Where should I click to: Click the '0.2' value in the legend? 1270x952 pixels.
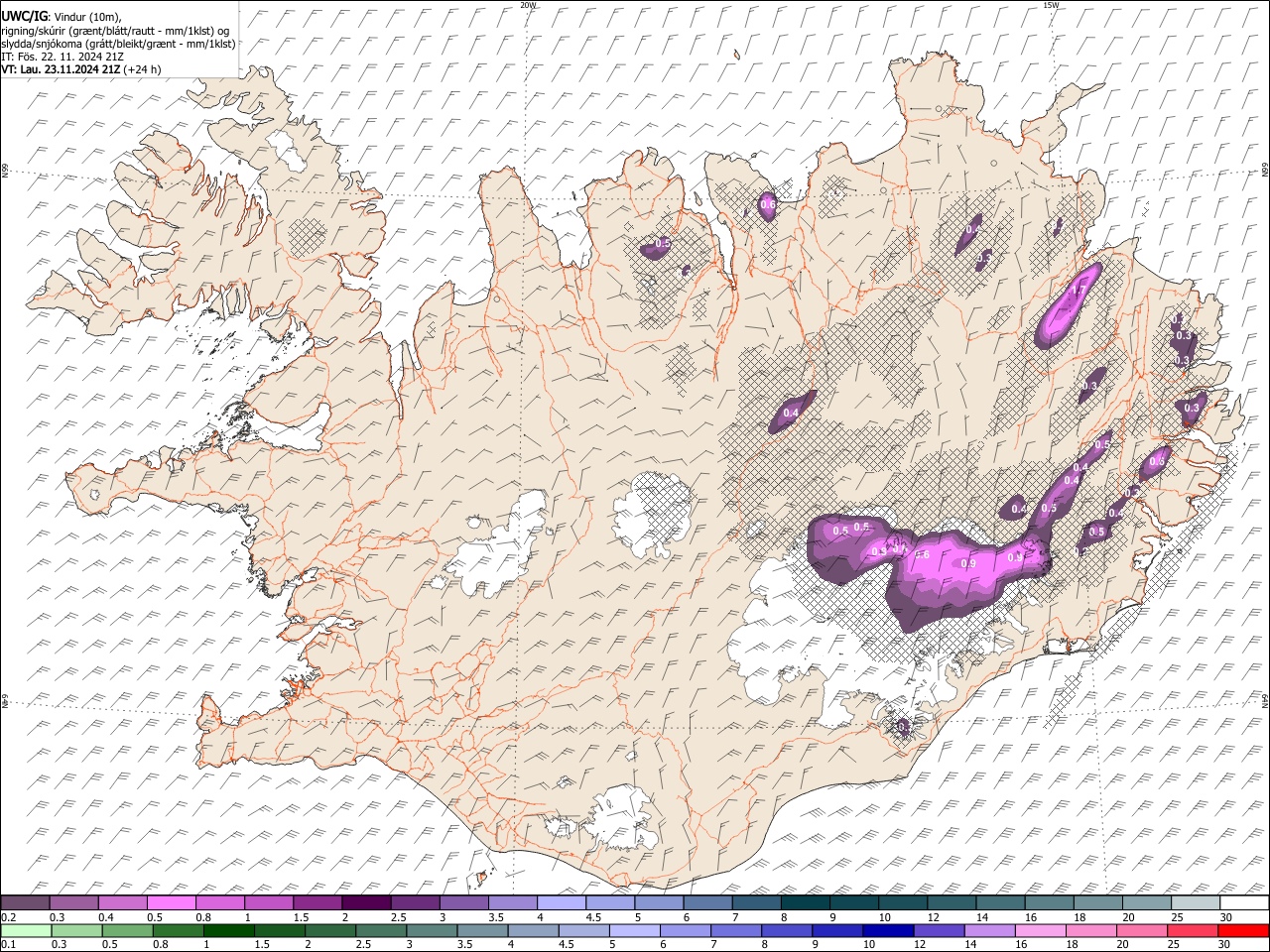[x=7, y=917]
